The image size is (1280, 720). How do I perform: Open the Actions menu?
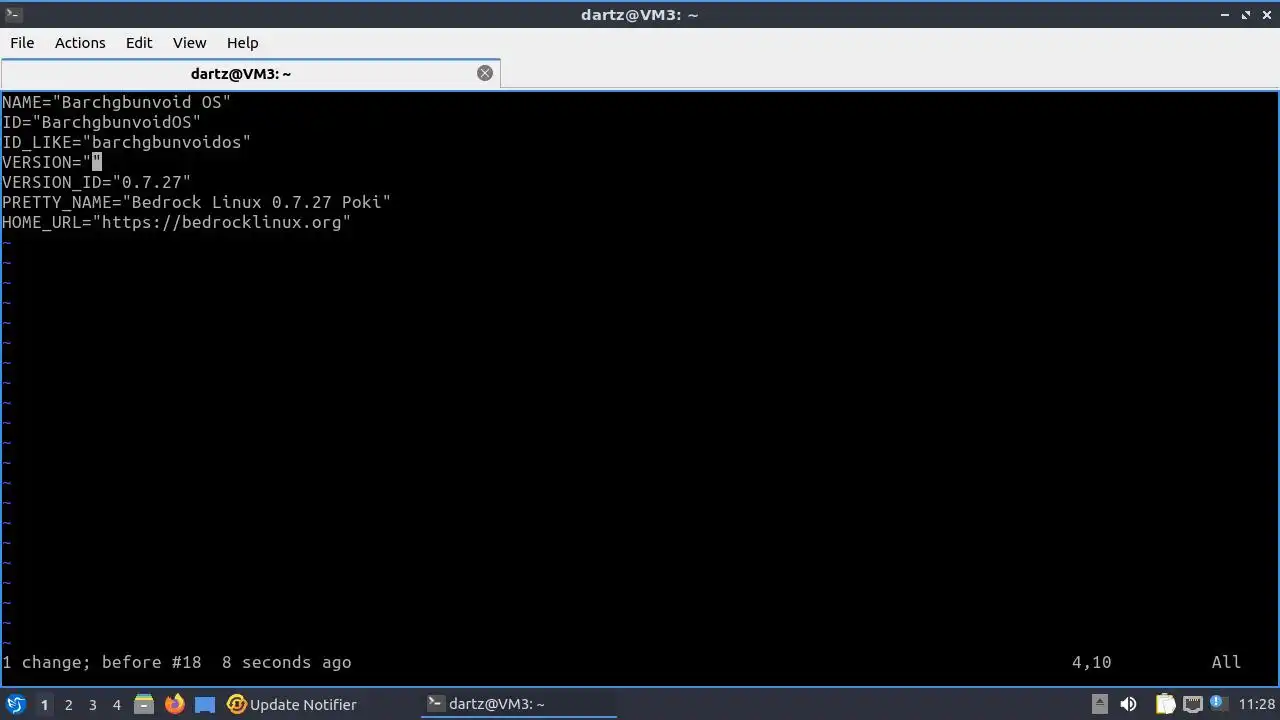click(80, 42)
